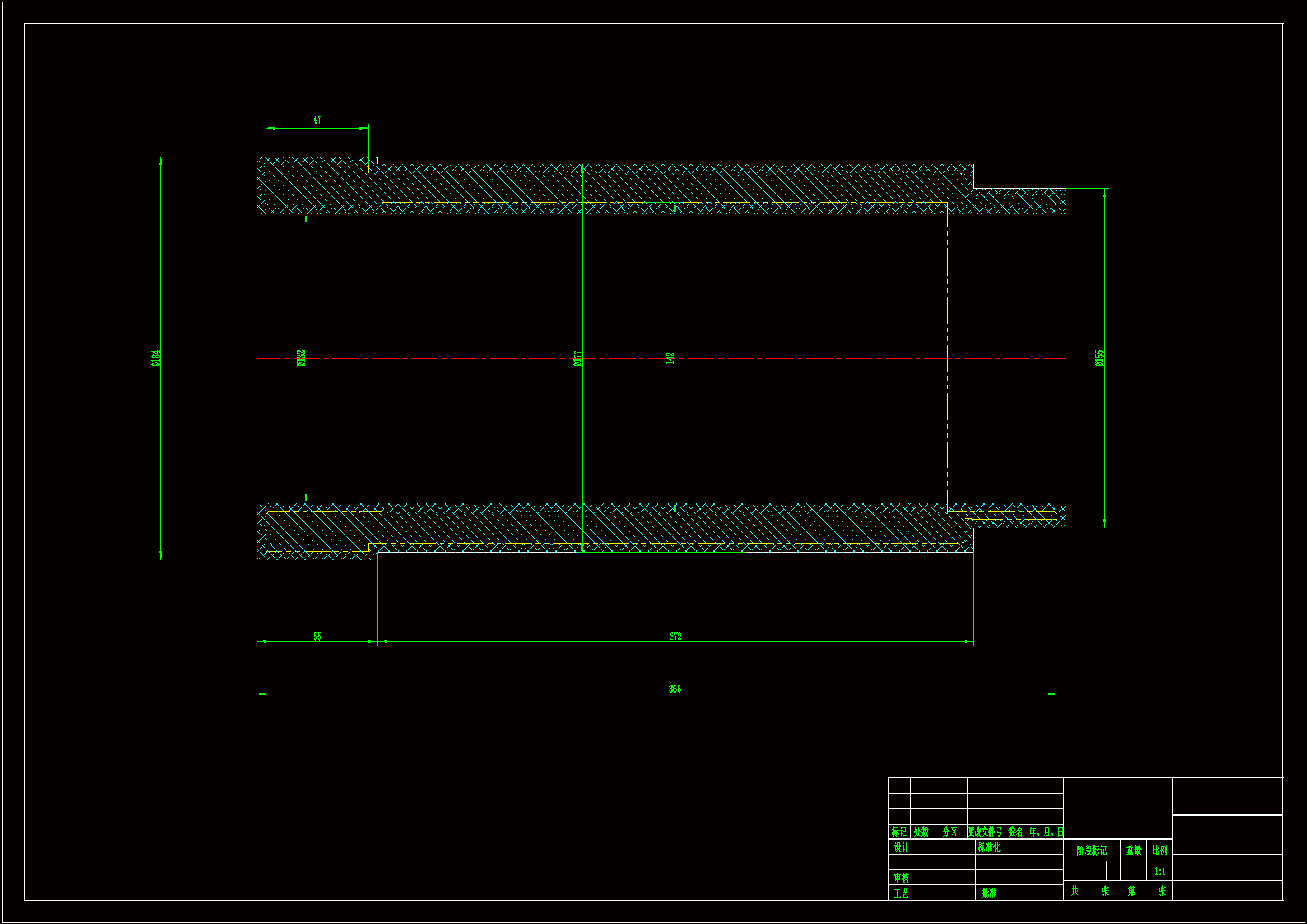Click the 重量 weight header cell

(x=1133, y=851)
